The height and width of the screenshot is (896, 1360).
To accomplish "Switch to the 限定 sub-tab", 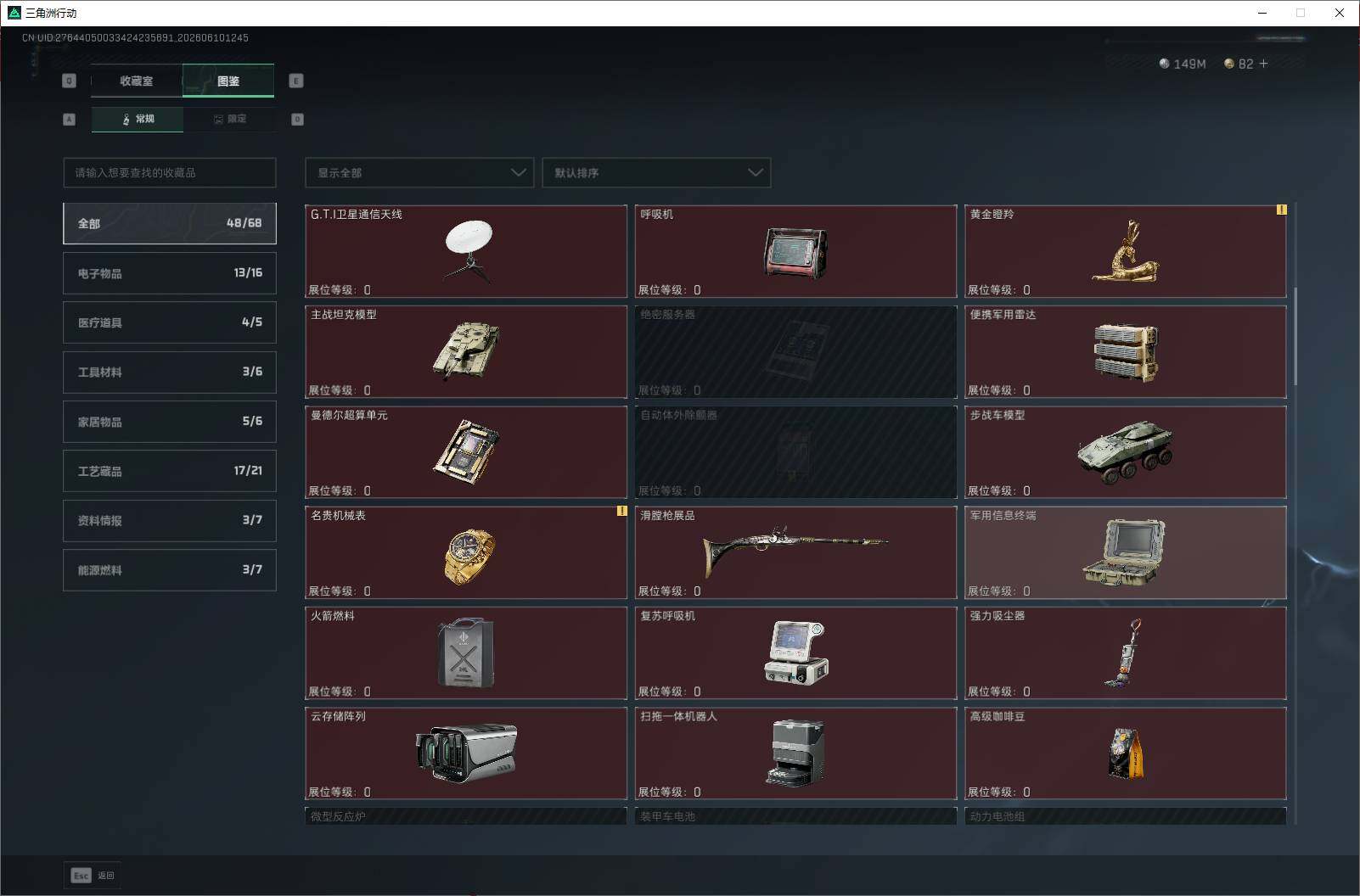I will tap(229, 119).
